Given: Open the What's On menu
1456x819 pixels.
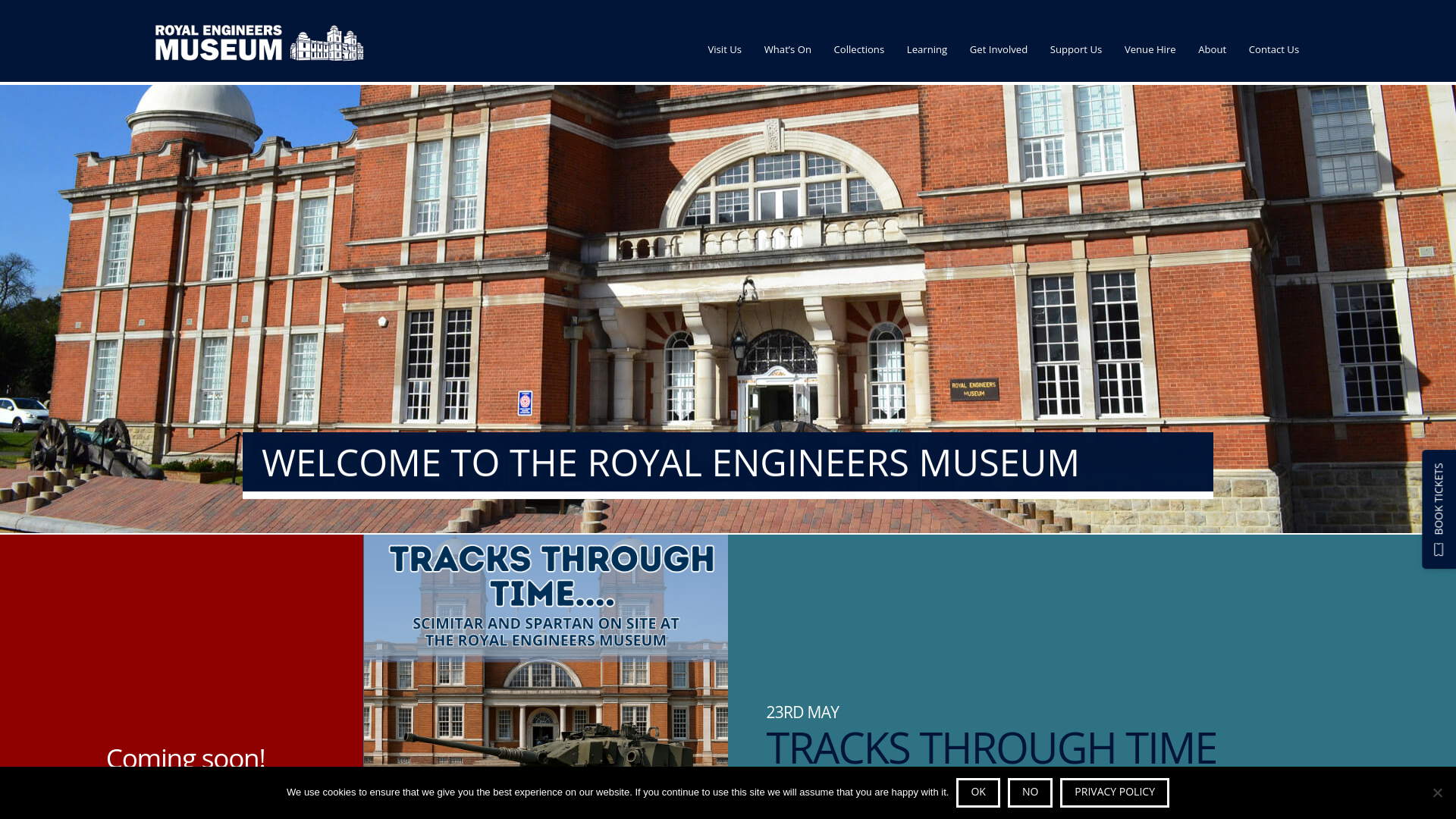Looking at the screenshot, I should (787, 49).
